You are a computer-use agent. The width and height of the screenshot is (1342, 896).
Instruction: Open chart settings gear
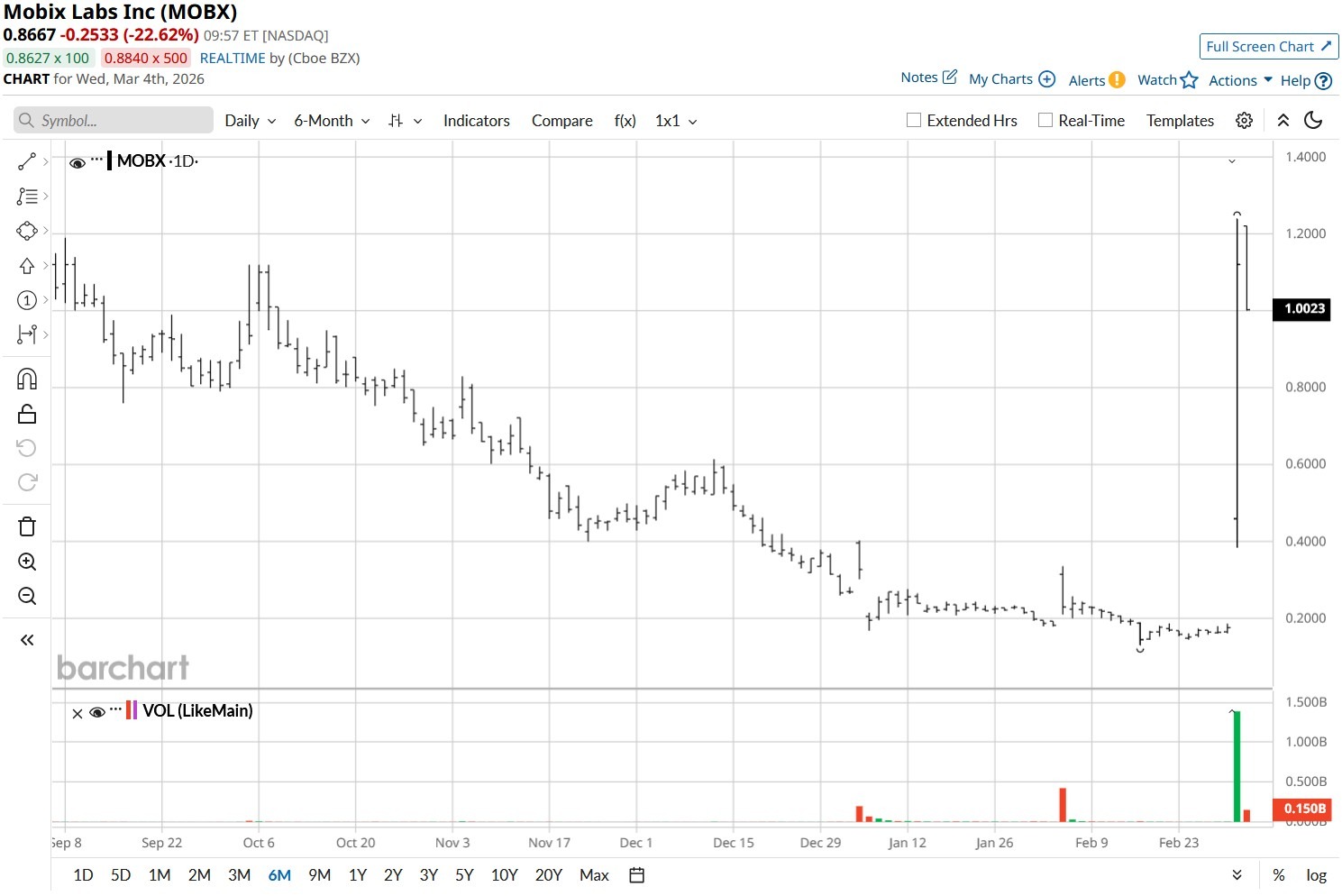click(1244, 121)
